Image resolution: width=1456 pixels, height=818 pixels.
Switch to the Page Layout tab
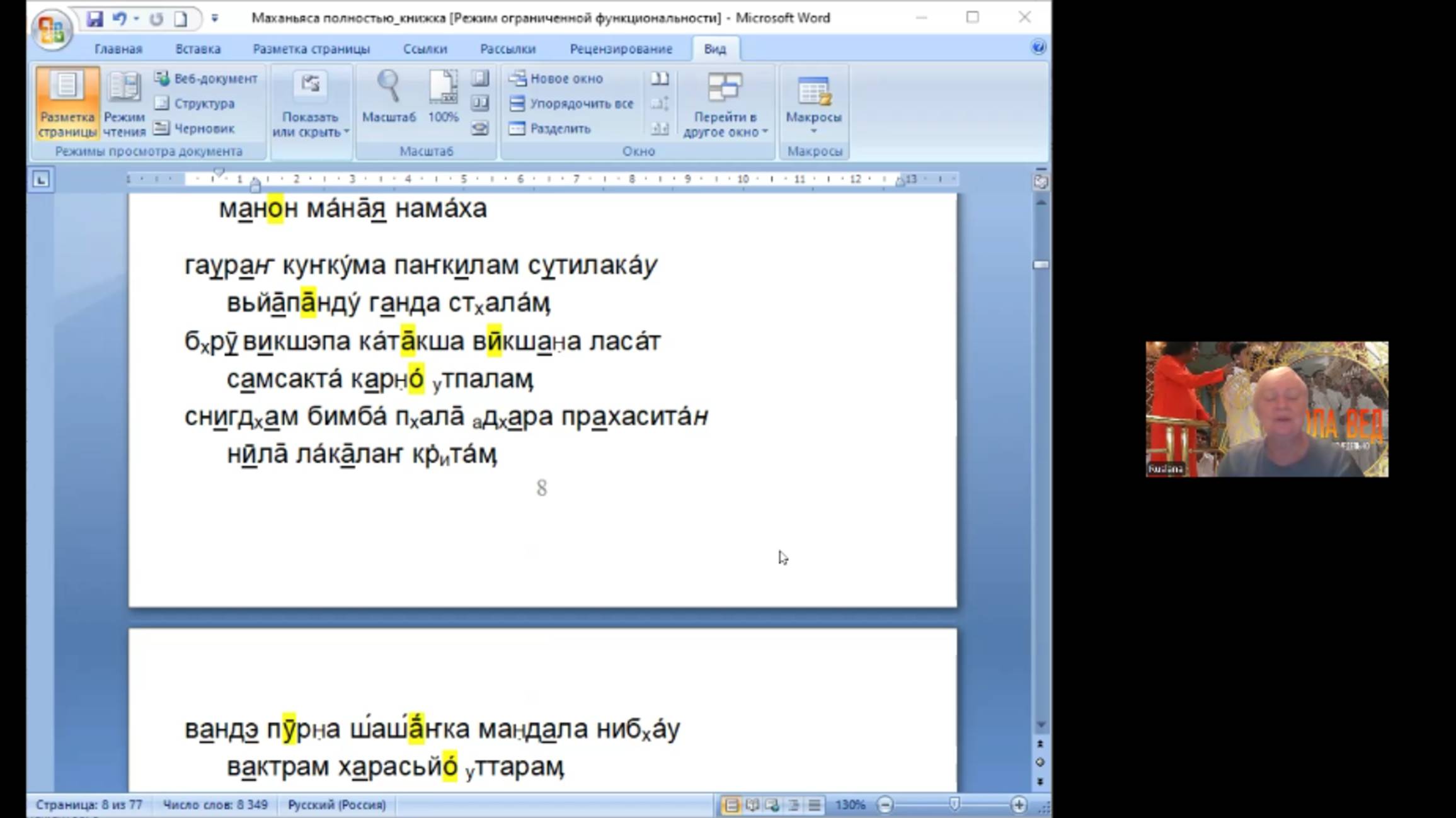pyautogui.click(x=311, y=48)
